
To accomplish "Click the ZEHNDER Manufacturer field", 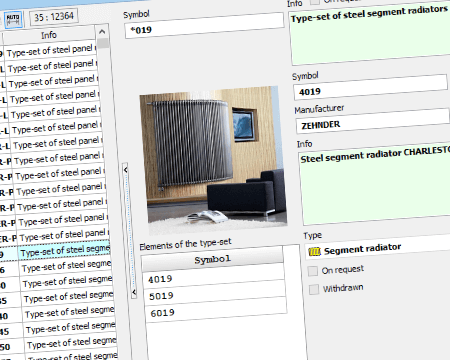I will click(x=373, y=121).
